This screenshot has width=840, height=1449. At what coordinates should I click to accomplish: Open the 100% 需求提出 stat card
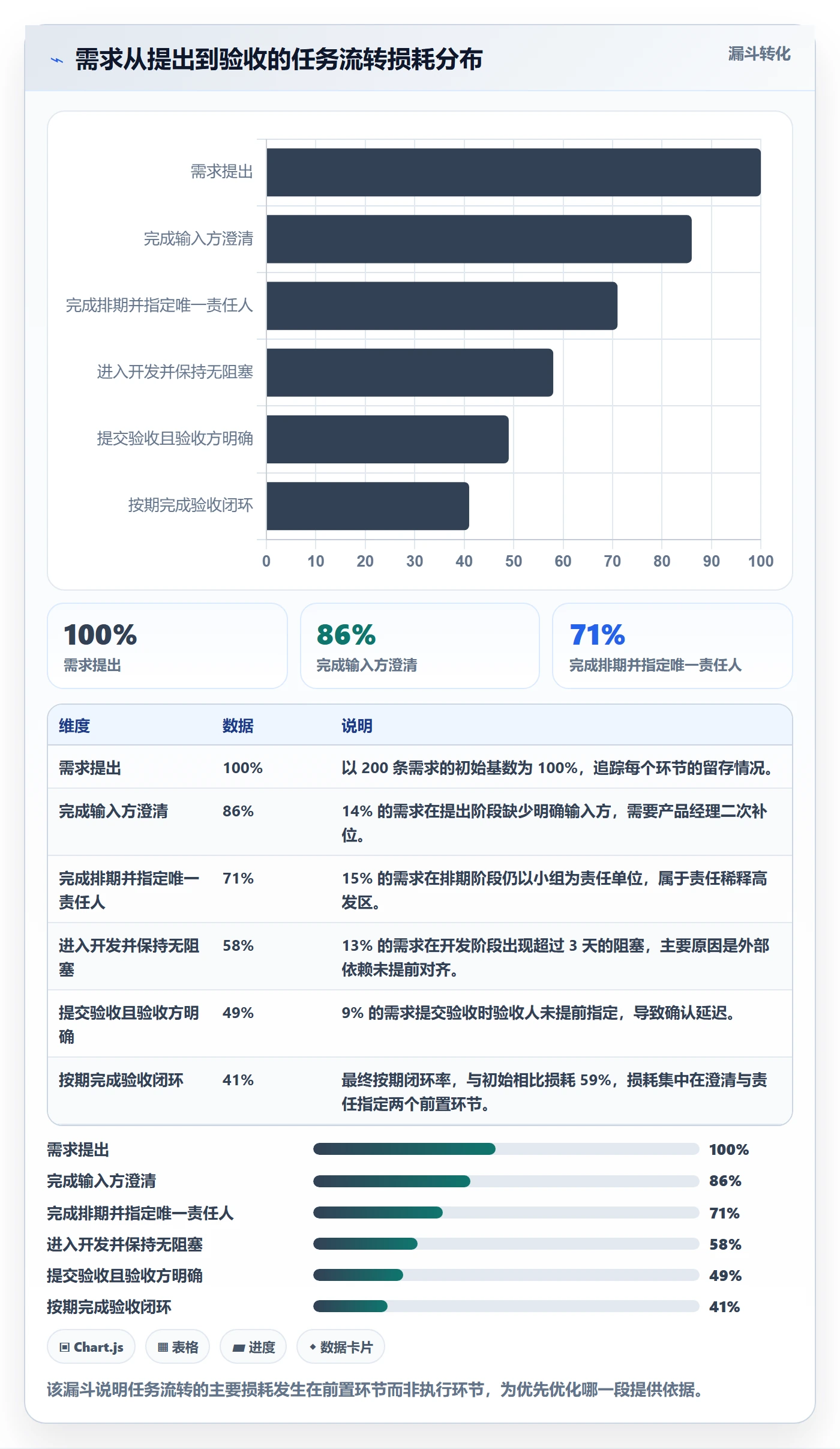point(167,646)
